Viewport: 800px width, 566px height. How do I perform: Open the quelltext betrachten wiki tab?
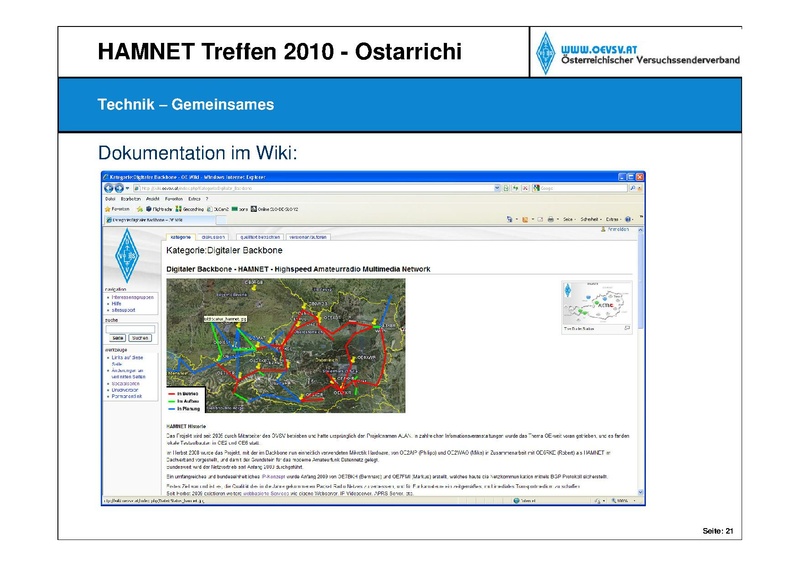click(x=260, y=237)
